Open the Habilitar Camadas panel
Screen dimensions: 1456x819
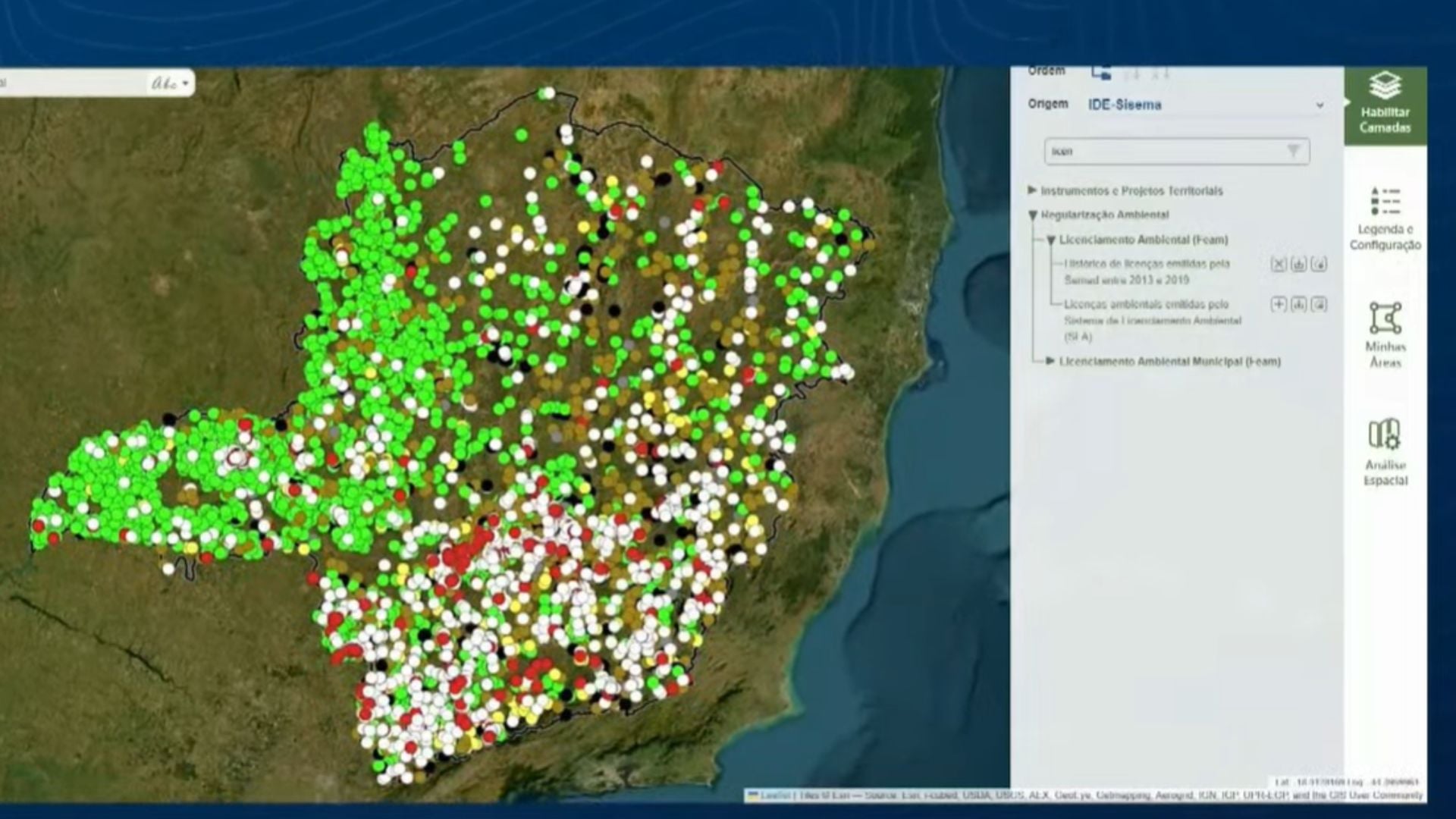[x=1385, y=102]
